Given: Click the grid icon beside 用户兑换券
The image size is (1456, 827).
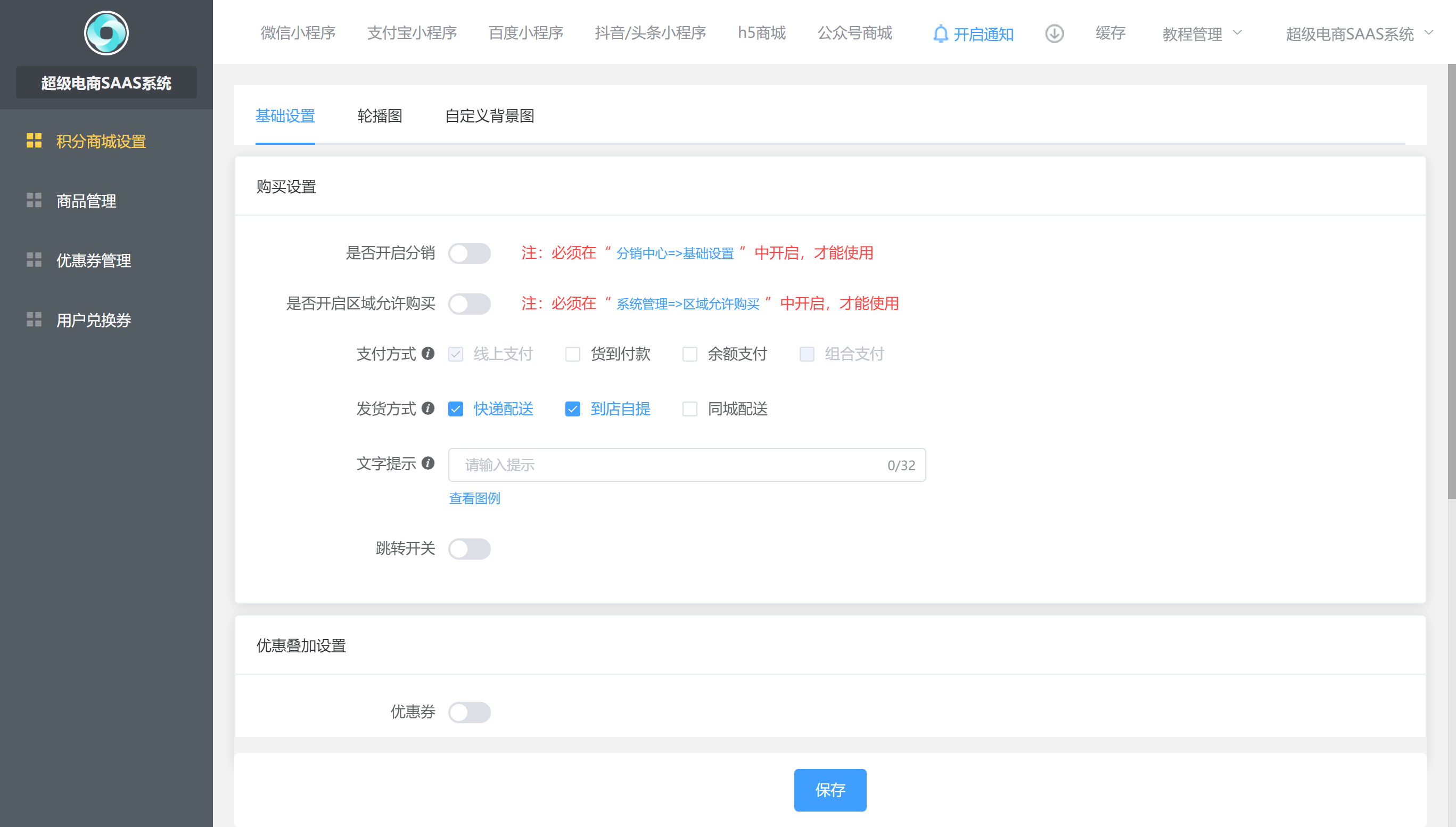Looking at the screenshot, I should pyautogui.click(x=34, y=320).
